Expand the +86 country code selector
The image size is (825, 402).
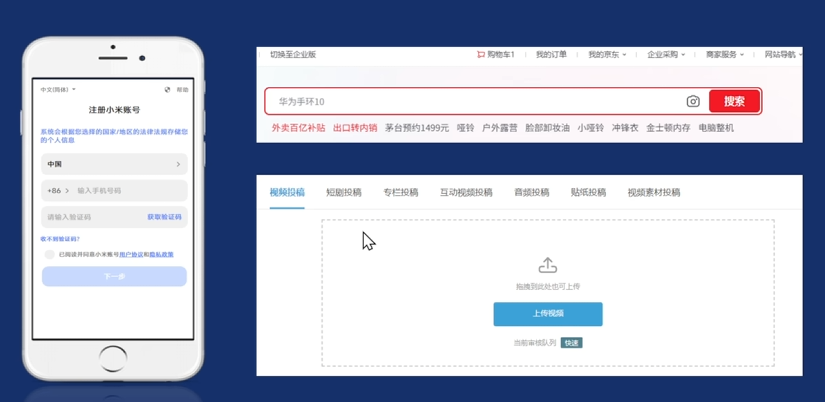click(x=58, y=190)
